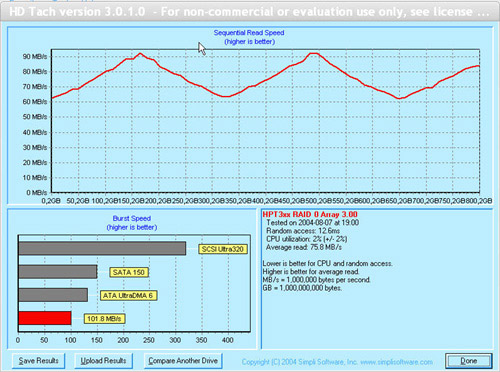This screenshot has width=500, height=372.
Task: Click the gray SCSI Ultra320 bar
Action: point(102,248)
